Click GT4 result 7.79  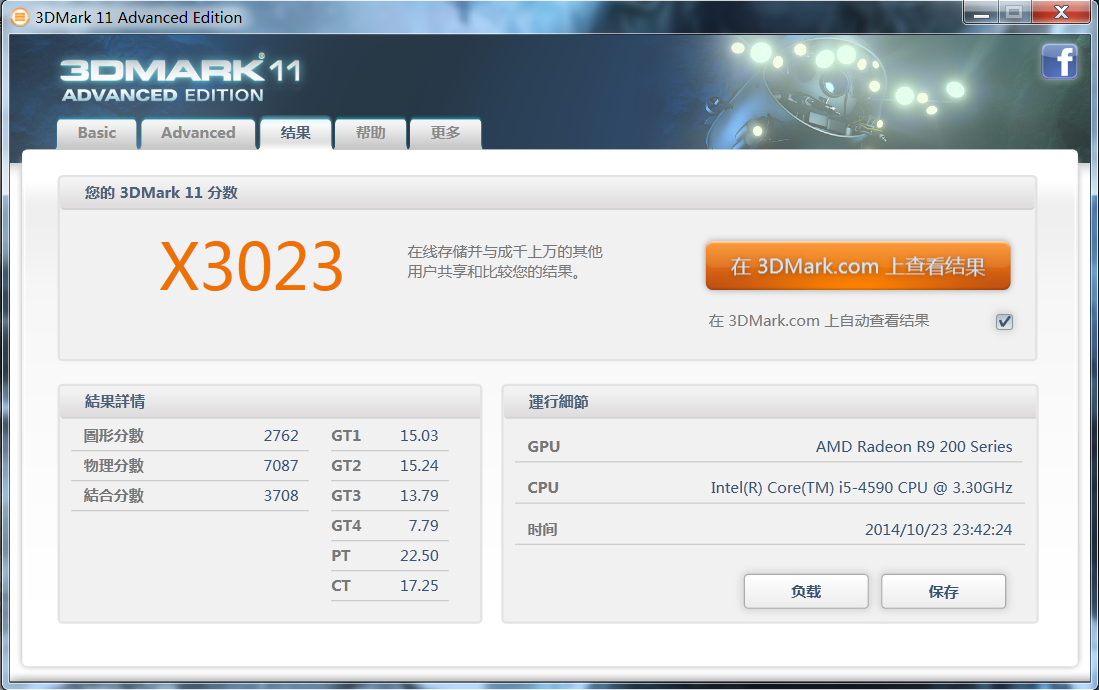(x=423, y=526)
